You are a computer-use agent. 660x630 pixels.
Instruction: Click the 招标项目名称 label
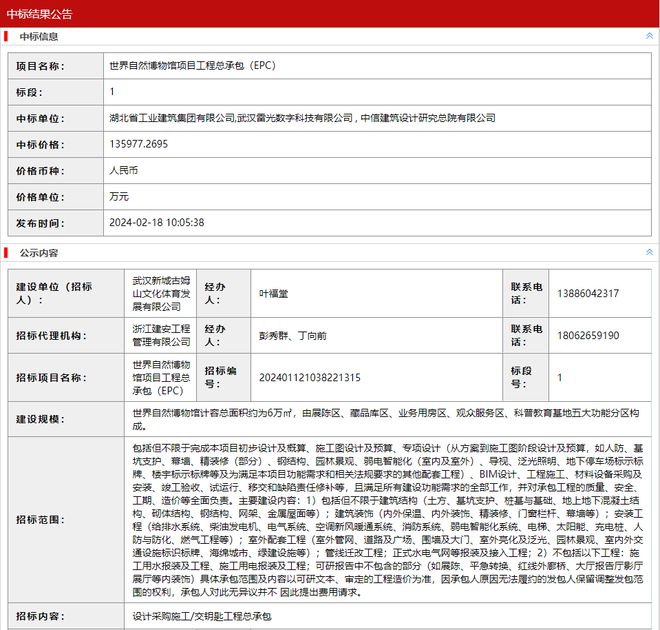pyautogui.click(x=51, y=378)
